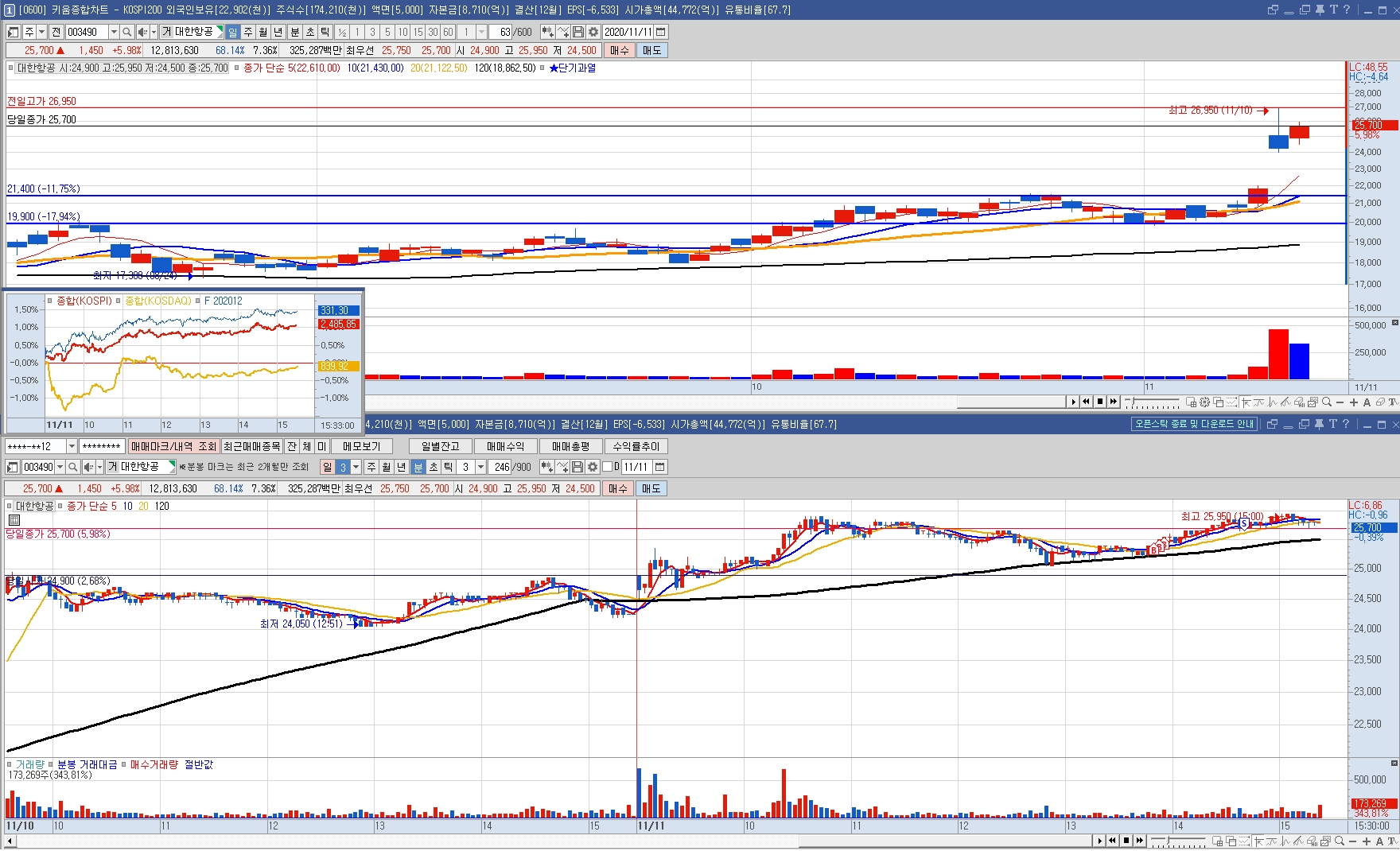Select 분 (minute) period in the bottom window
This screenshot has height=851, width=1400.
tap(418, 467)
